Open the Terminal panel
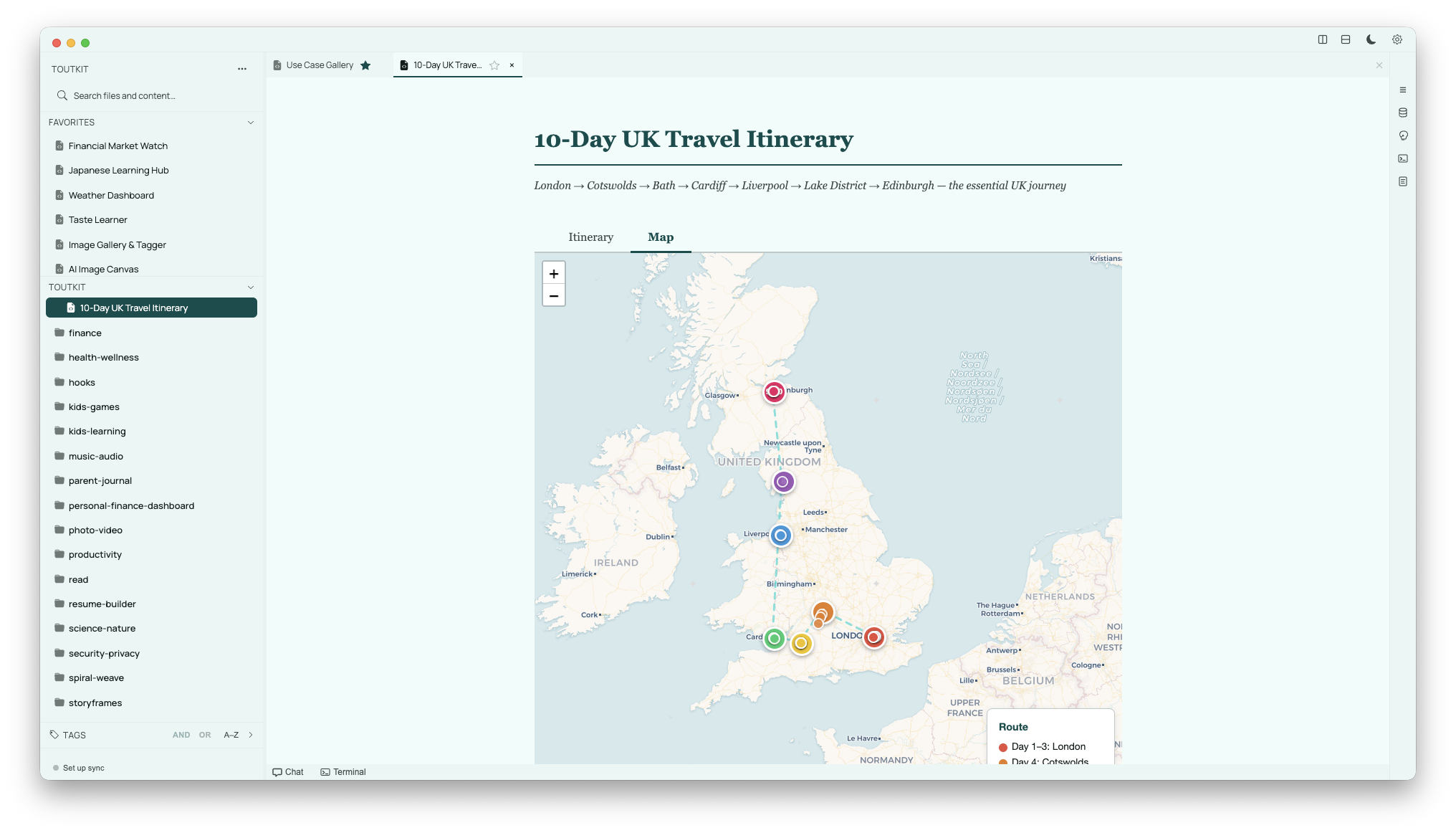 (x=343, y=772)
